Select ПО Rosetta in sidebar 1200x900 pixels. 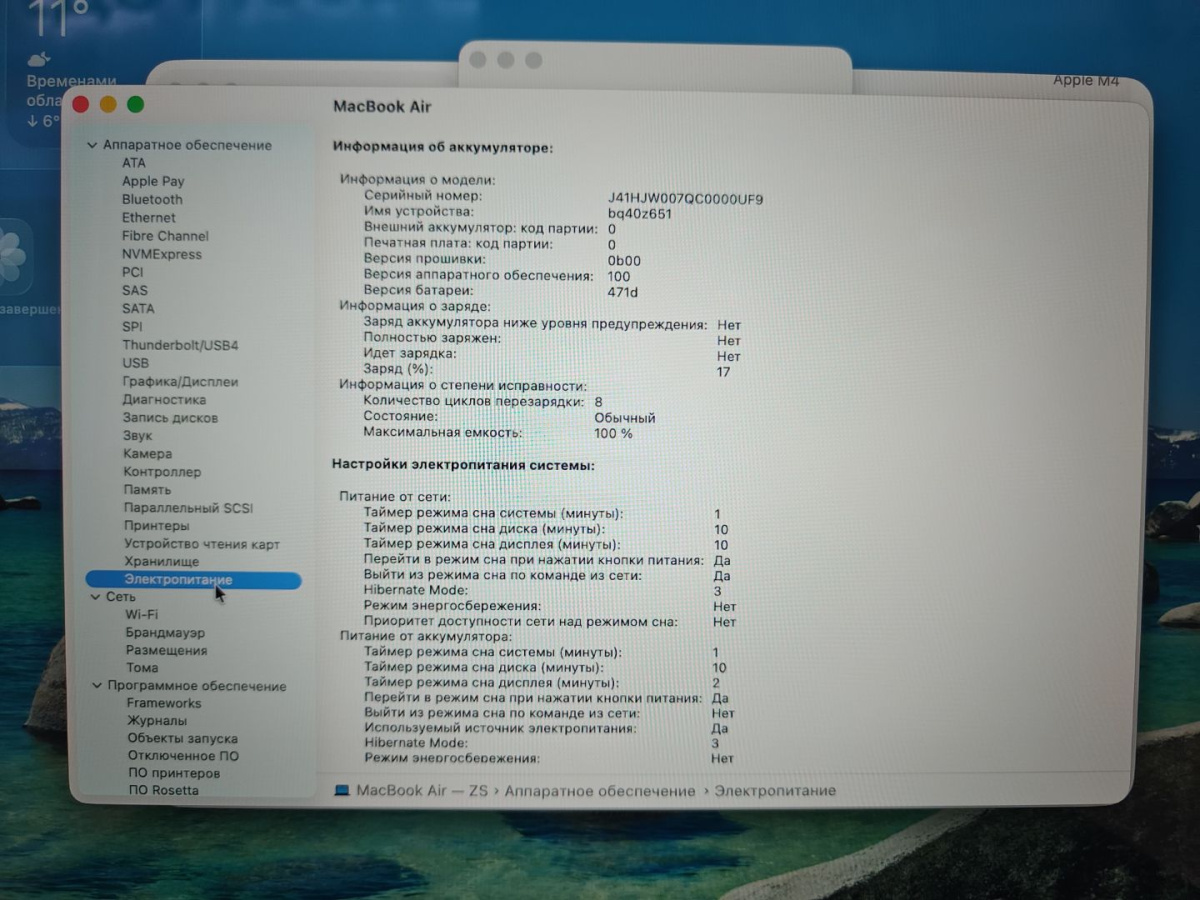click(x=164, y=790)
